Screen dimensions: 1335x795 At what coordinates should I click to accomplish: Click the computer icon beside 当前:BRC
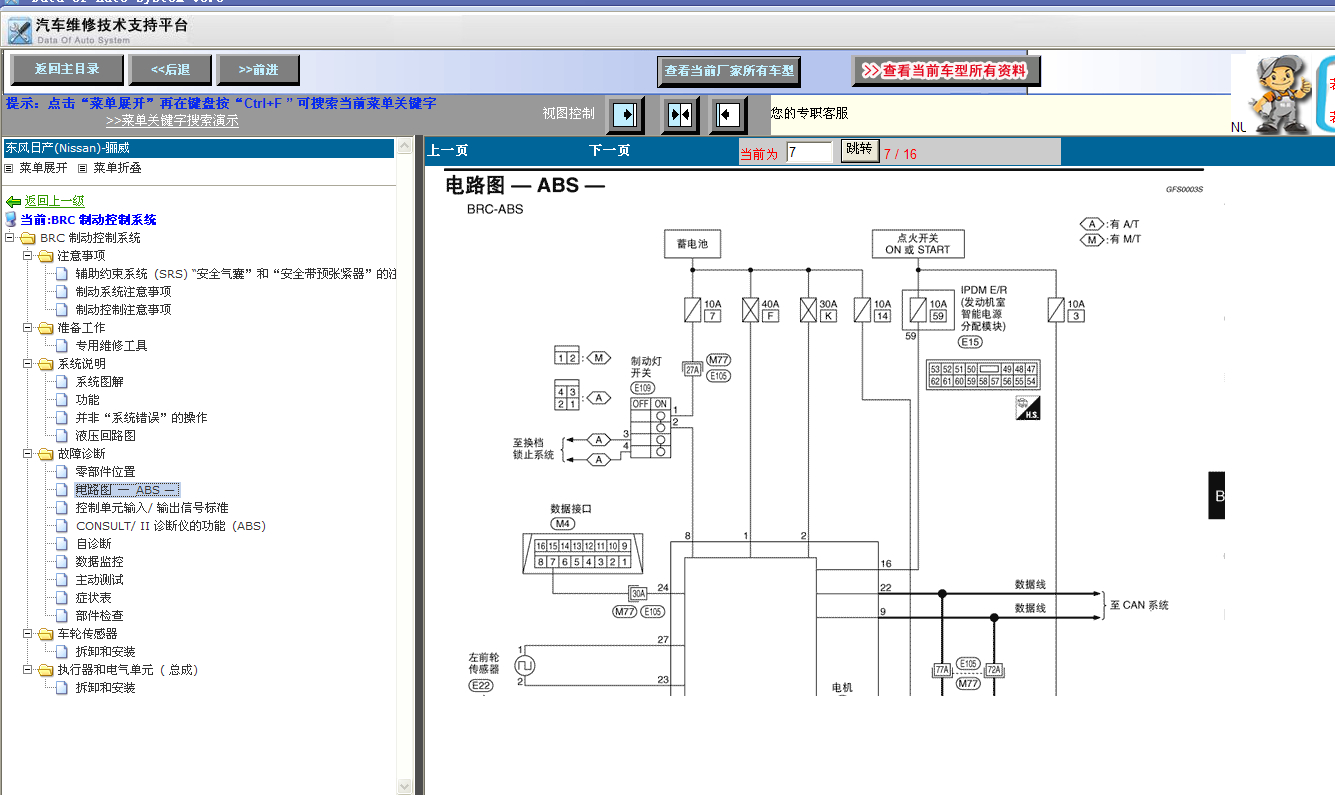coord(11,219)
